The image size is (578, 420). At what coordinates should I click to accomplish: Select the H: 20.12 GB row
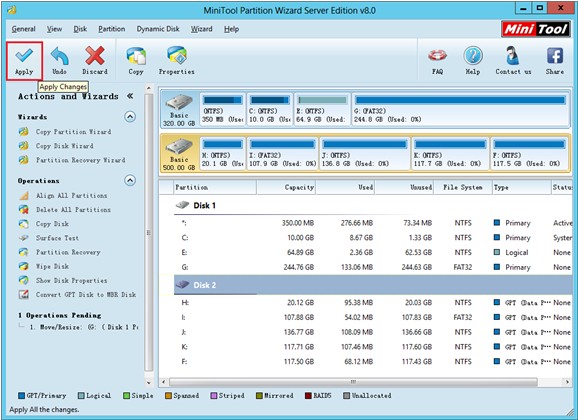pyautogui.click(x=373, y=303)
